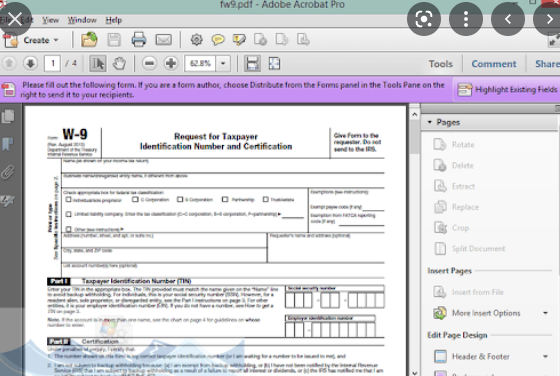The width and height of the screenshot is (560, 376).
Task: Open the zoom percentage dropdown
Action: point(223,64)
